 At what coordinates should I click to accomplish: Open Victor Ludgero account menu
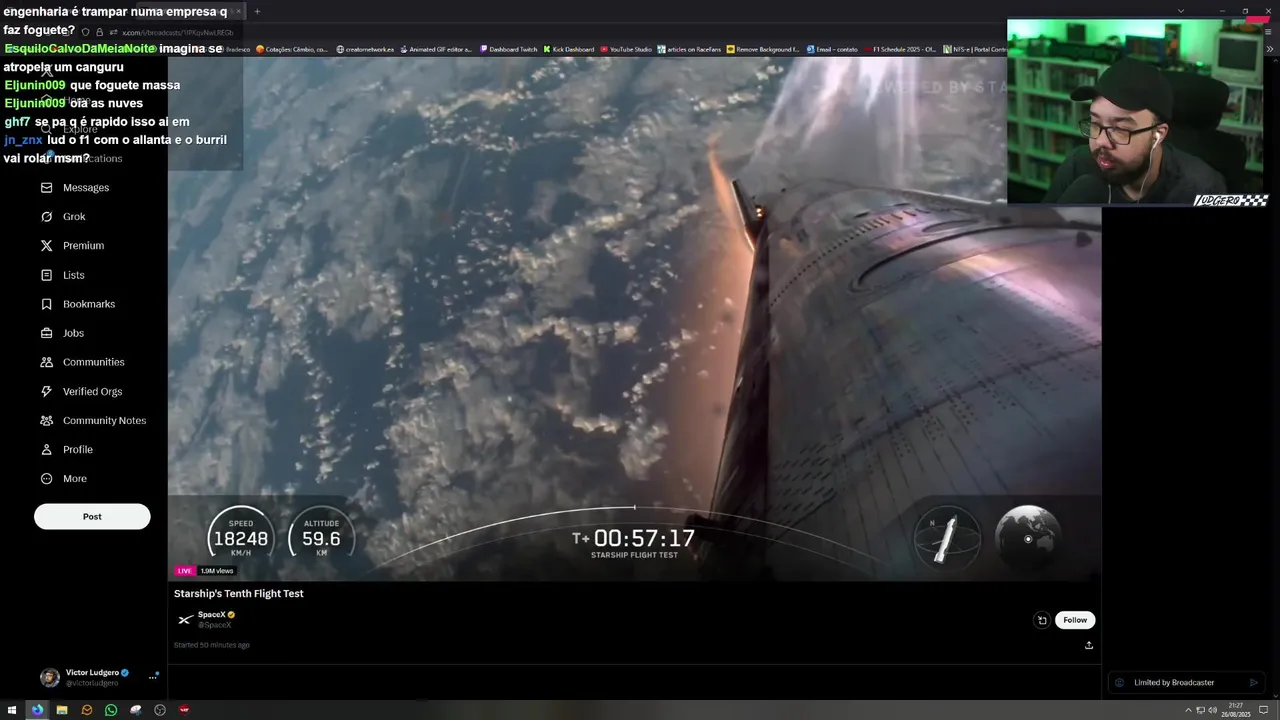(x=98, y=677)
